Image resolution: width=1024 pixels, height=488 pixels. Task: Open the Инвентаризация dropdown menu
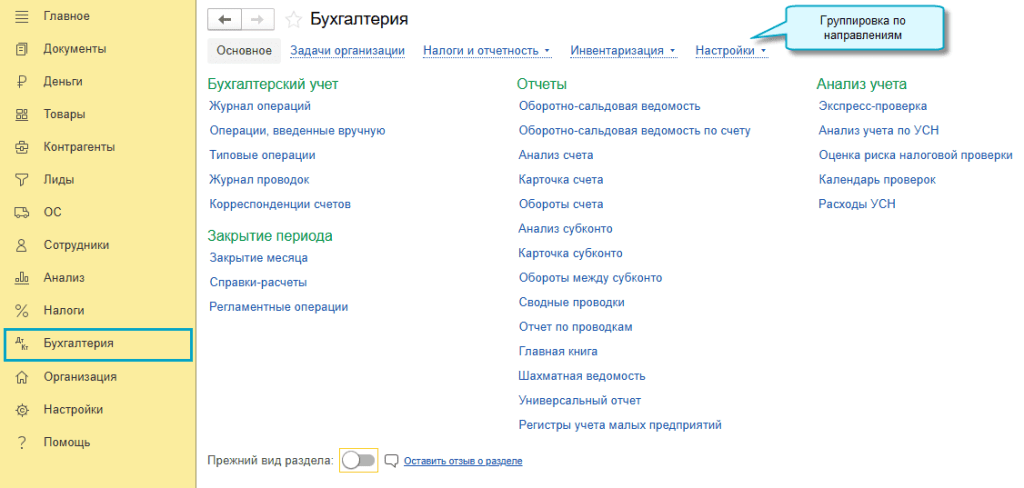[x=622, y=50]
